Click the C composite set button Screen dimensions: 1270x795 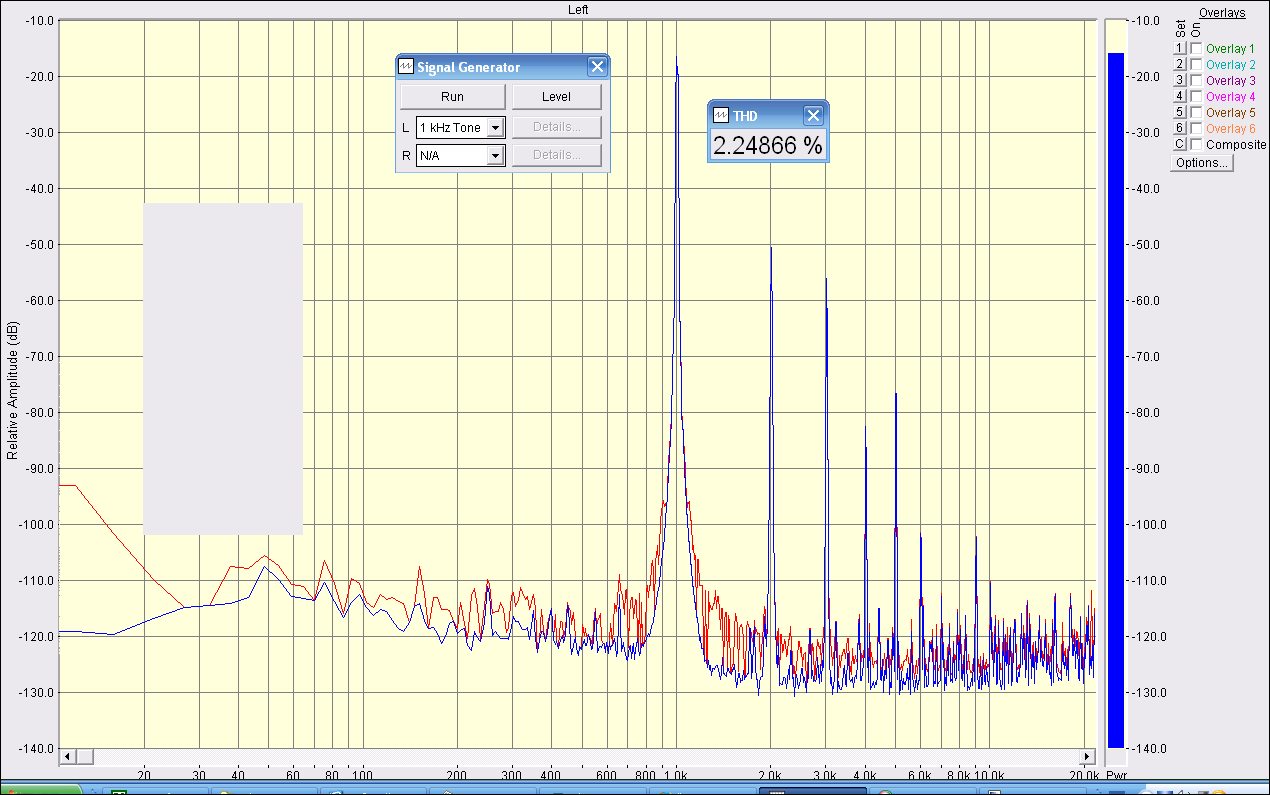tap(1180, 144)
